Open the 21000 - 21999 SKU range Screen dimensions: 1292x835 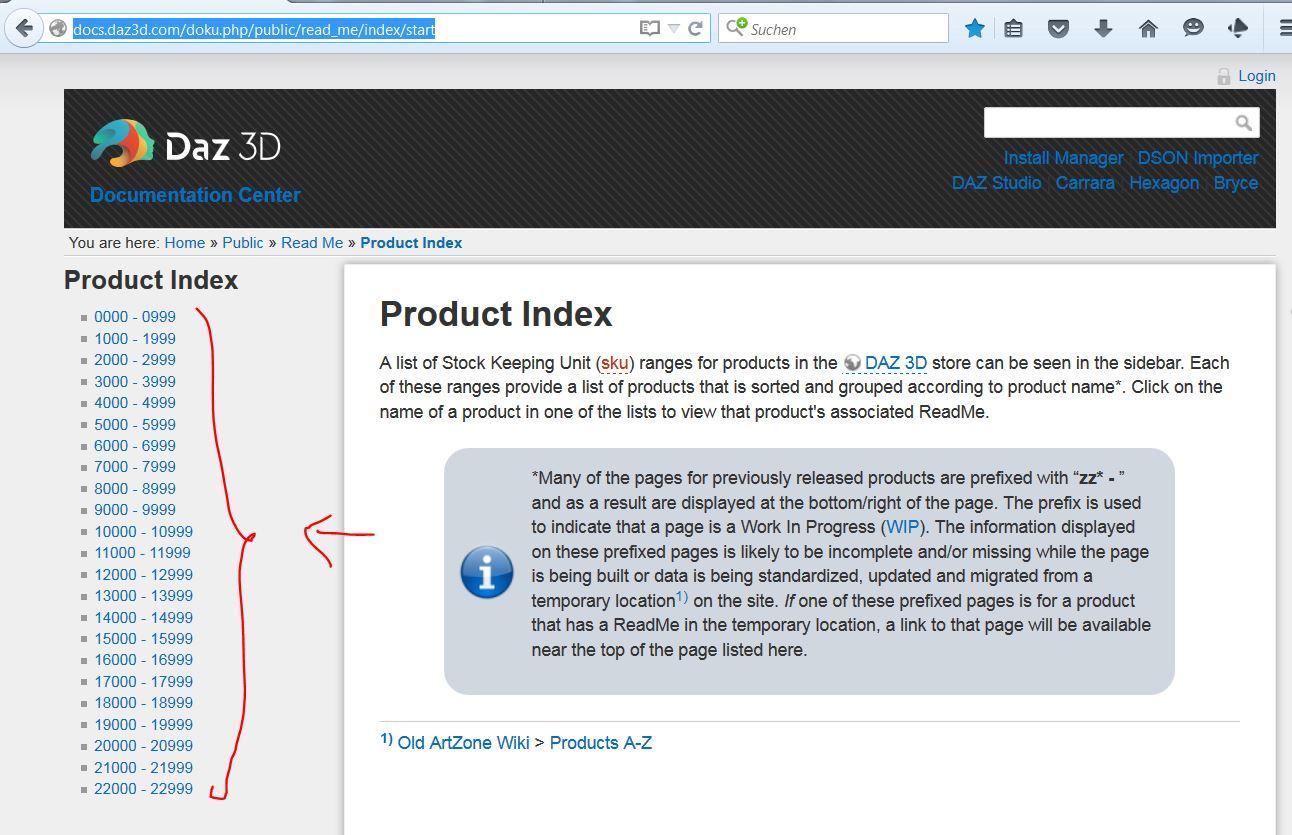point(144,768)
